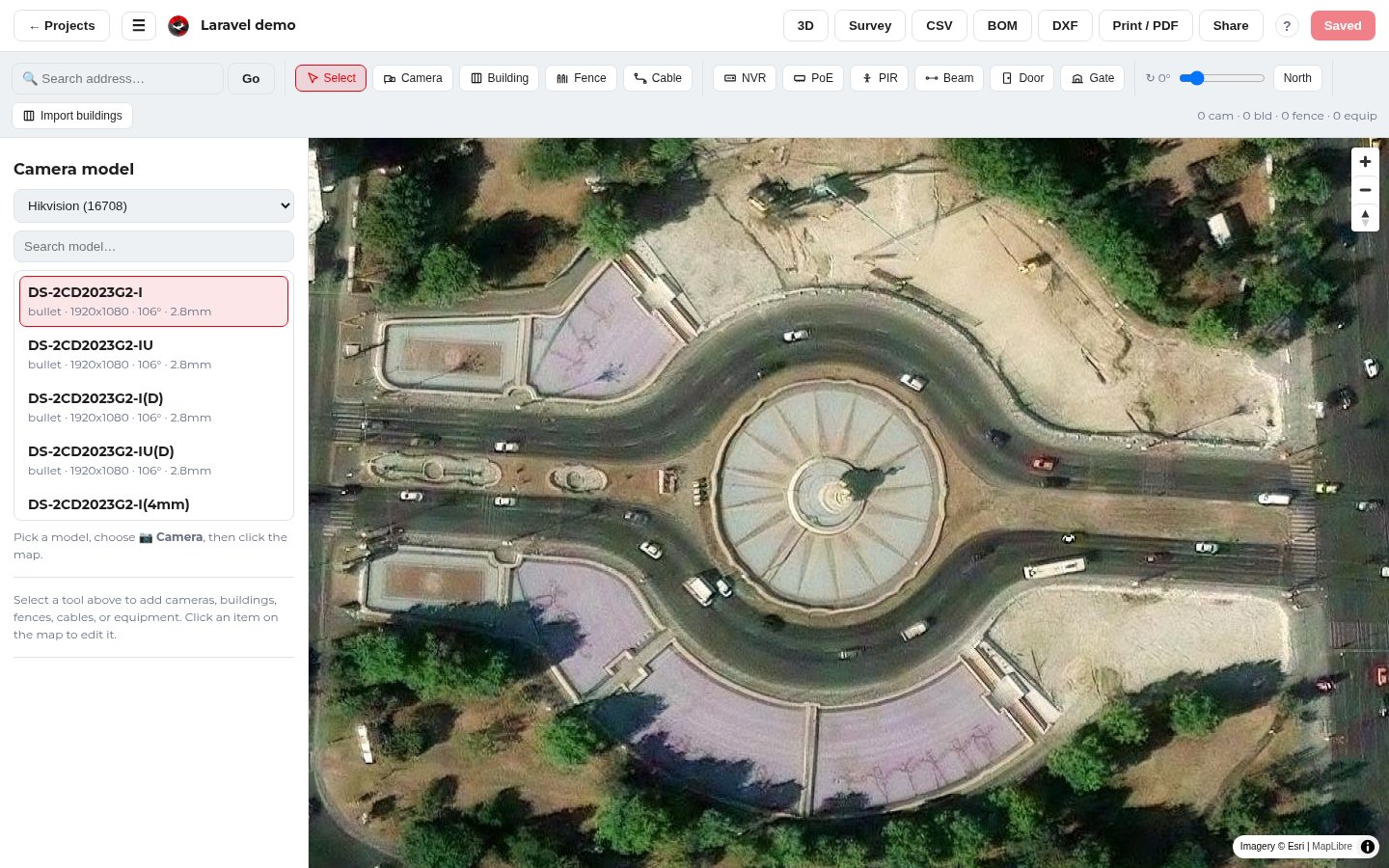Pick the Building drawing tool
Image resolution: width=1389 pixels, height=868 pixels.
[500, 78]
